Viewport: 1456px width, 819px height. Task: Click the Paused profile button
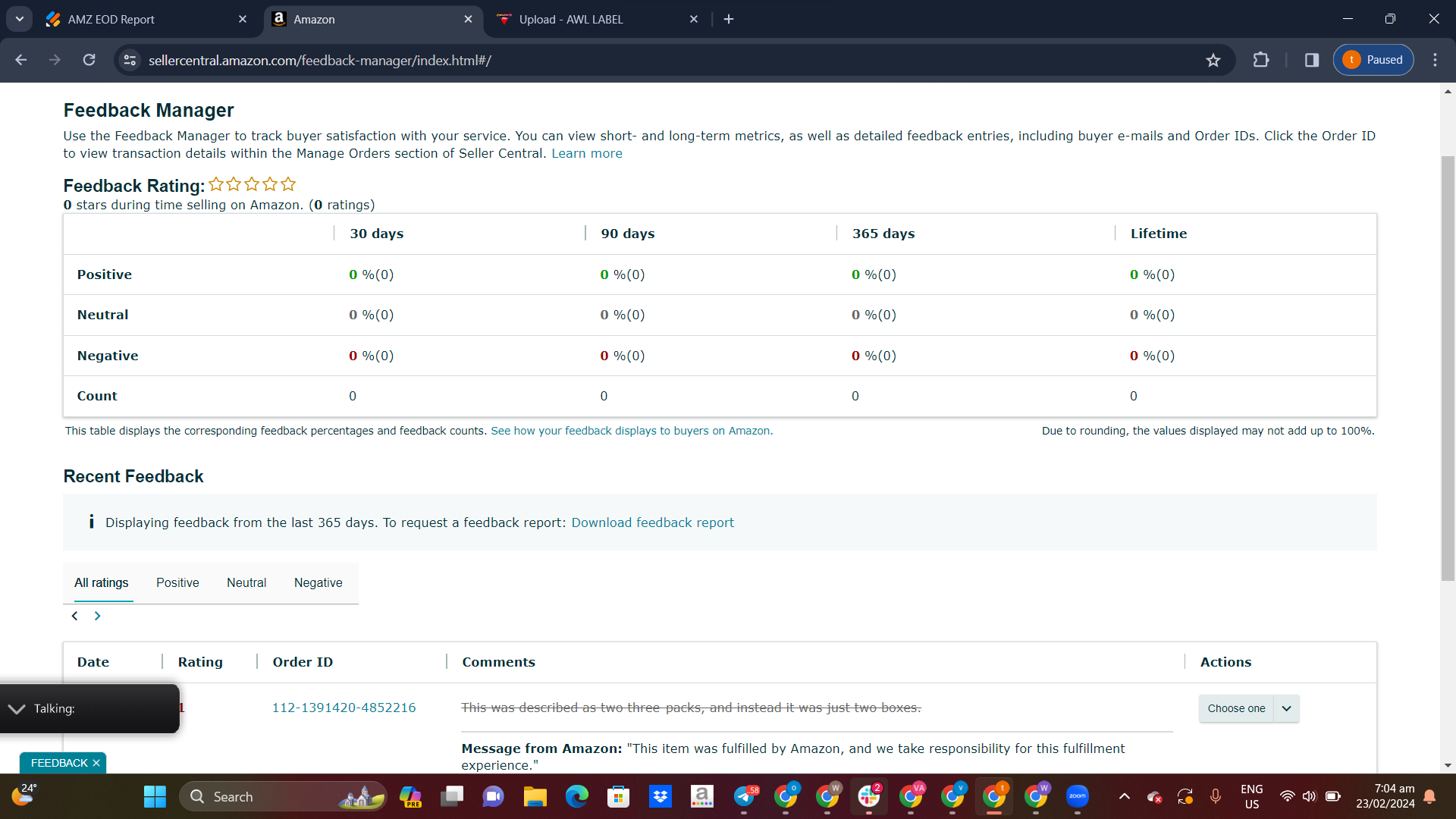(x=1373, y=60)
